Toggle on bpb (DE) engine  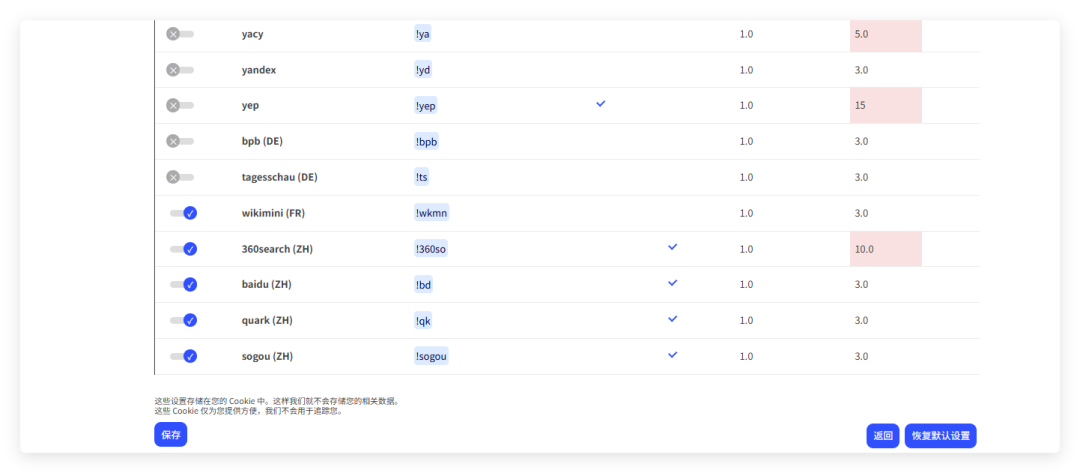[x=180, y=141]
